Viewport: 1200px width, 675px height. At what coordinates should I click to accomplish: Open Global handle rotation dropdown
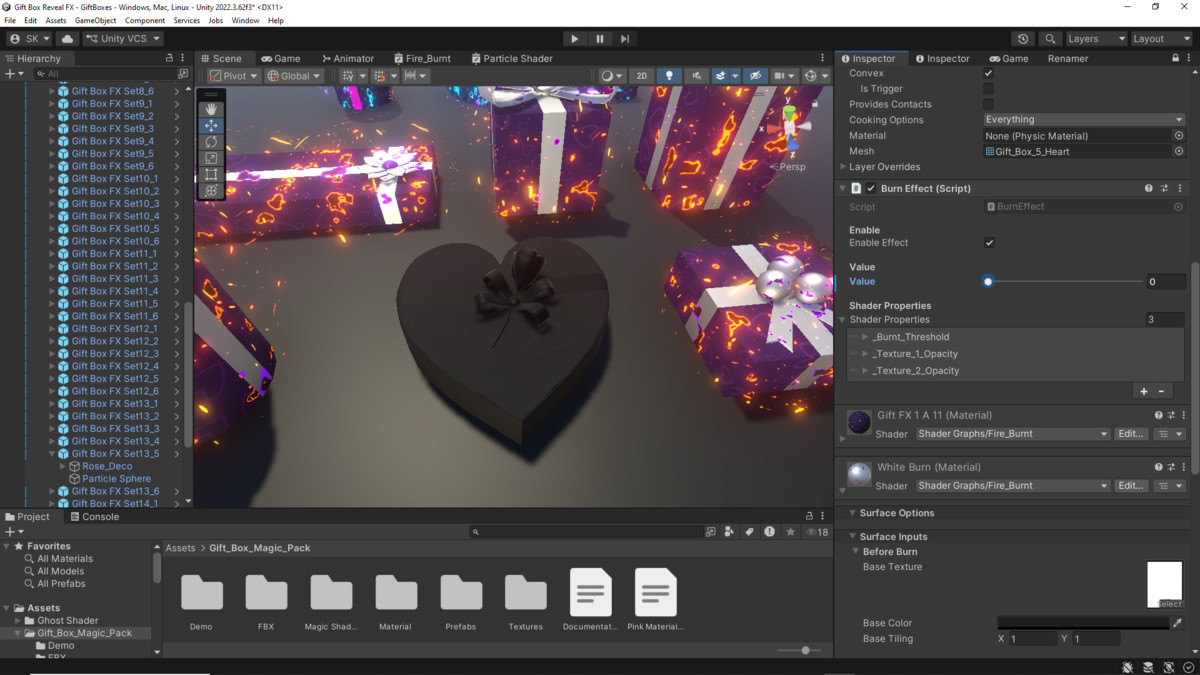click(x=294, y=76)
